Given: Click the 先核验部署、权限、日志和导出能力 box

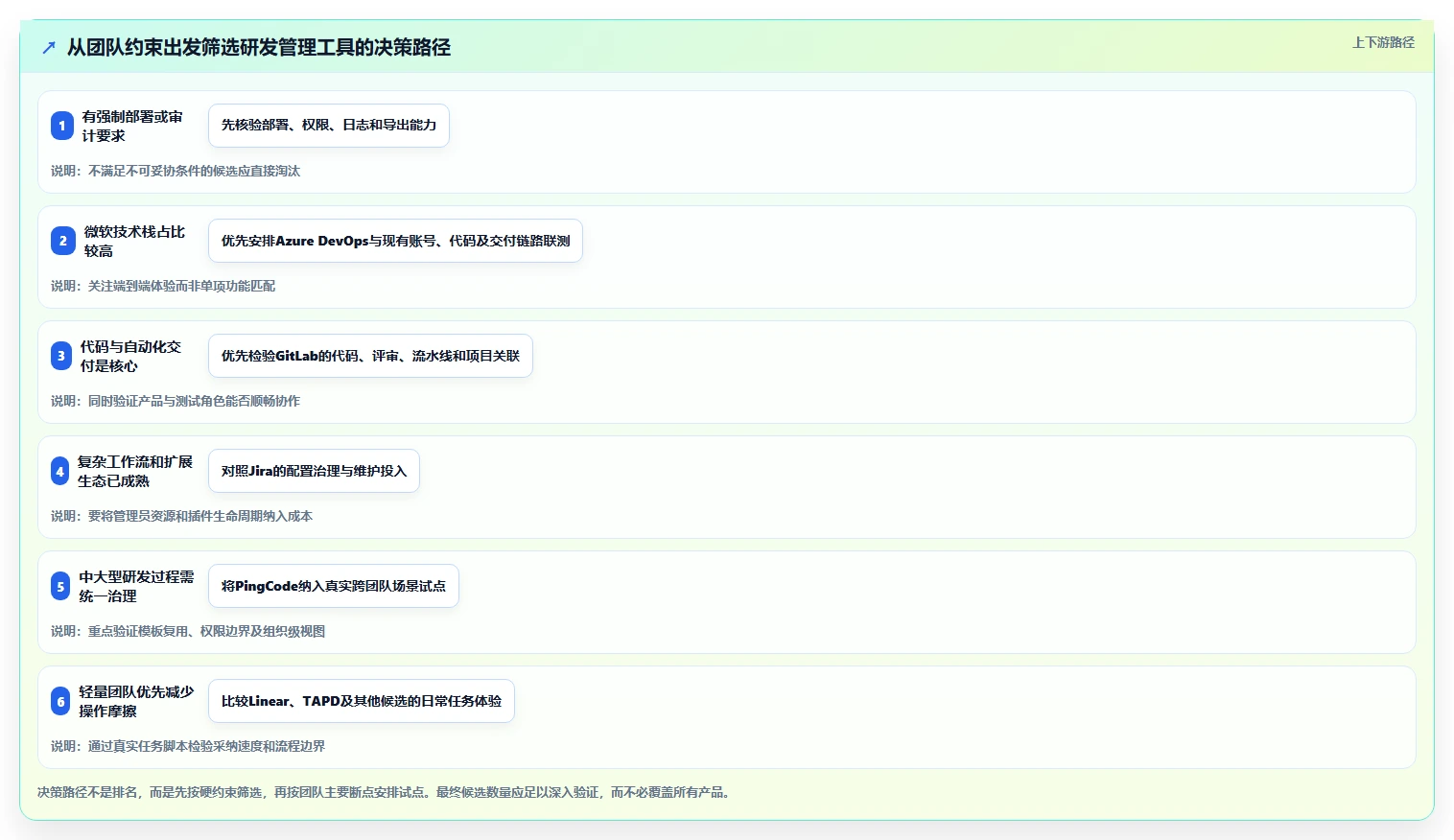Looking at the screenshot, I should [329, 126].
